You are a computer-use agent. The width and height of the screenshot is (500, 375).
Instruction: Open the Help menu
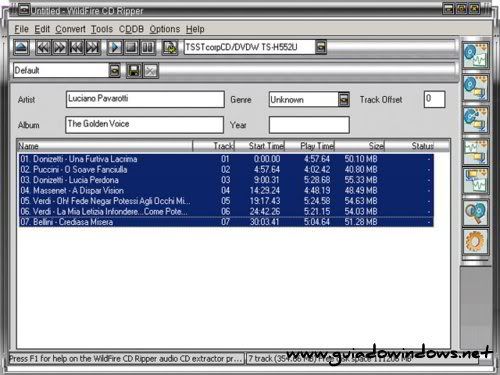tap(195, 29)
